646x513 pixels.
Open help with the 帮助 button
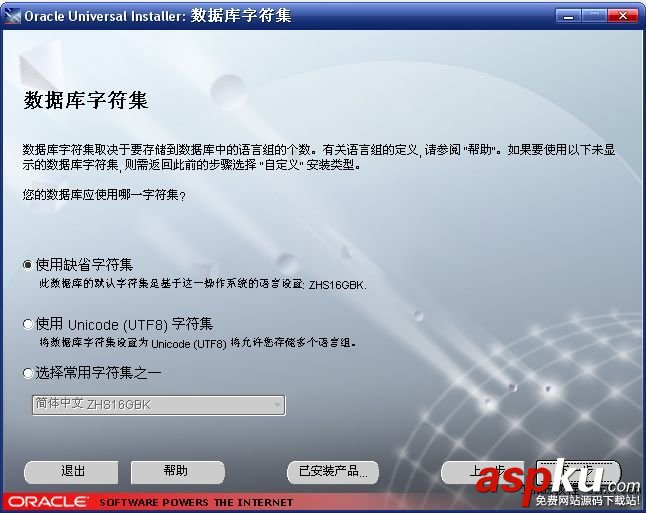(x=178, y=472)
